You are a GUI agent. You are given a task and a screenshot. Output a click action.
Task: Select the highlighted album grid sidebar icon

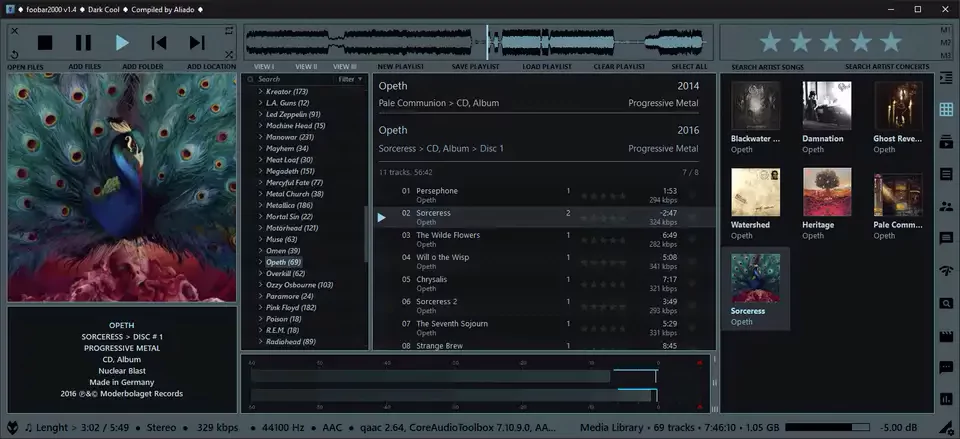click(946, 110)
